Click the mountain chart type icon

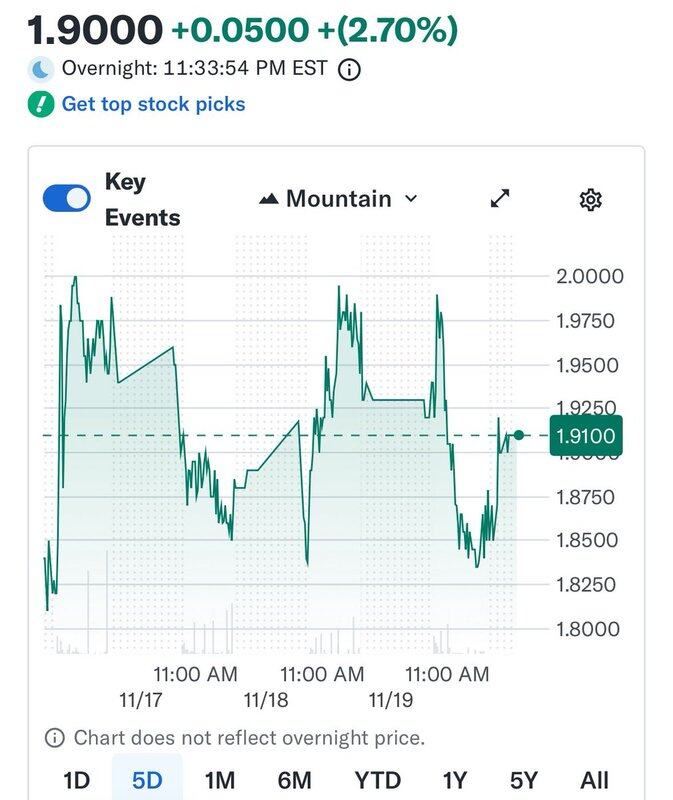(268, 199)
